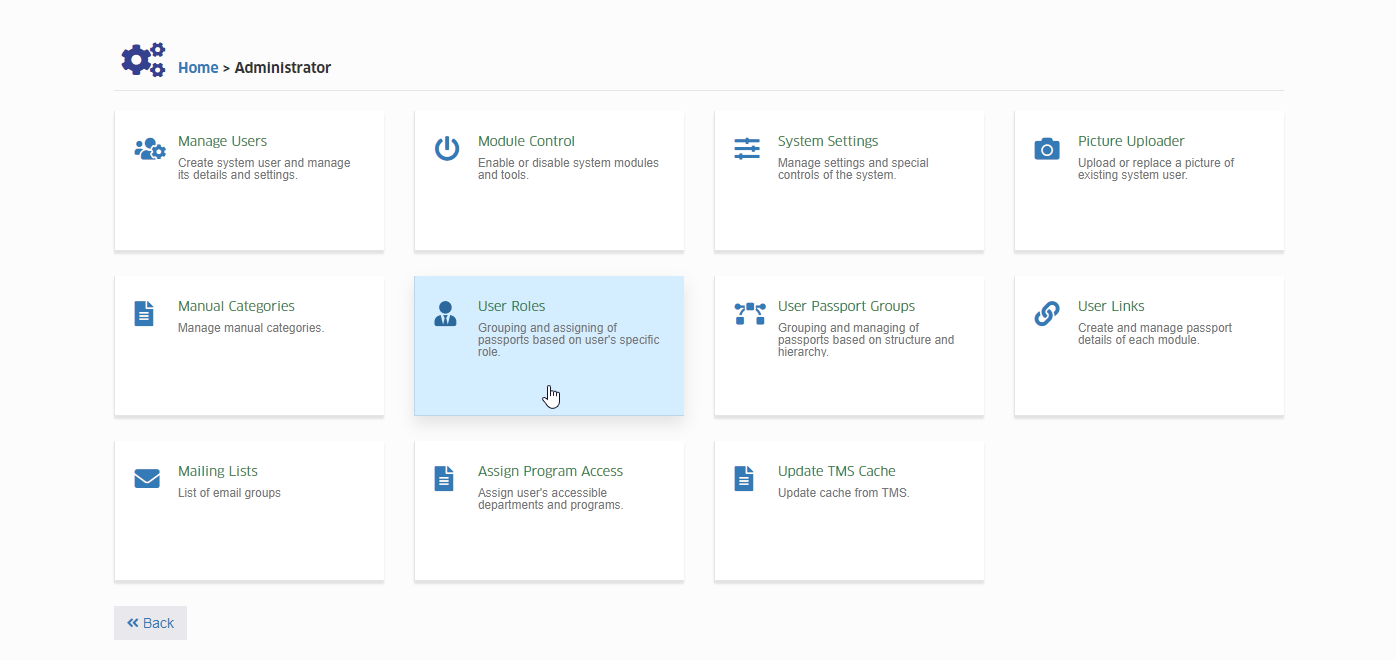
Task: Click the Manual Categories document icon
Action: (145, 313)
